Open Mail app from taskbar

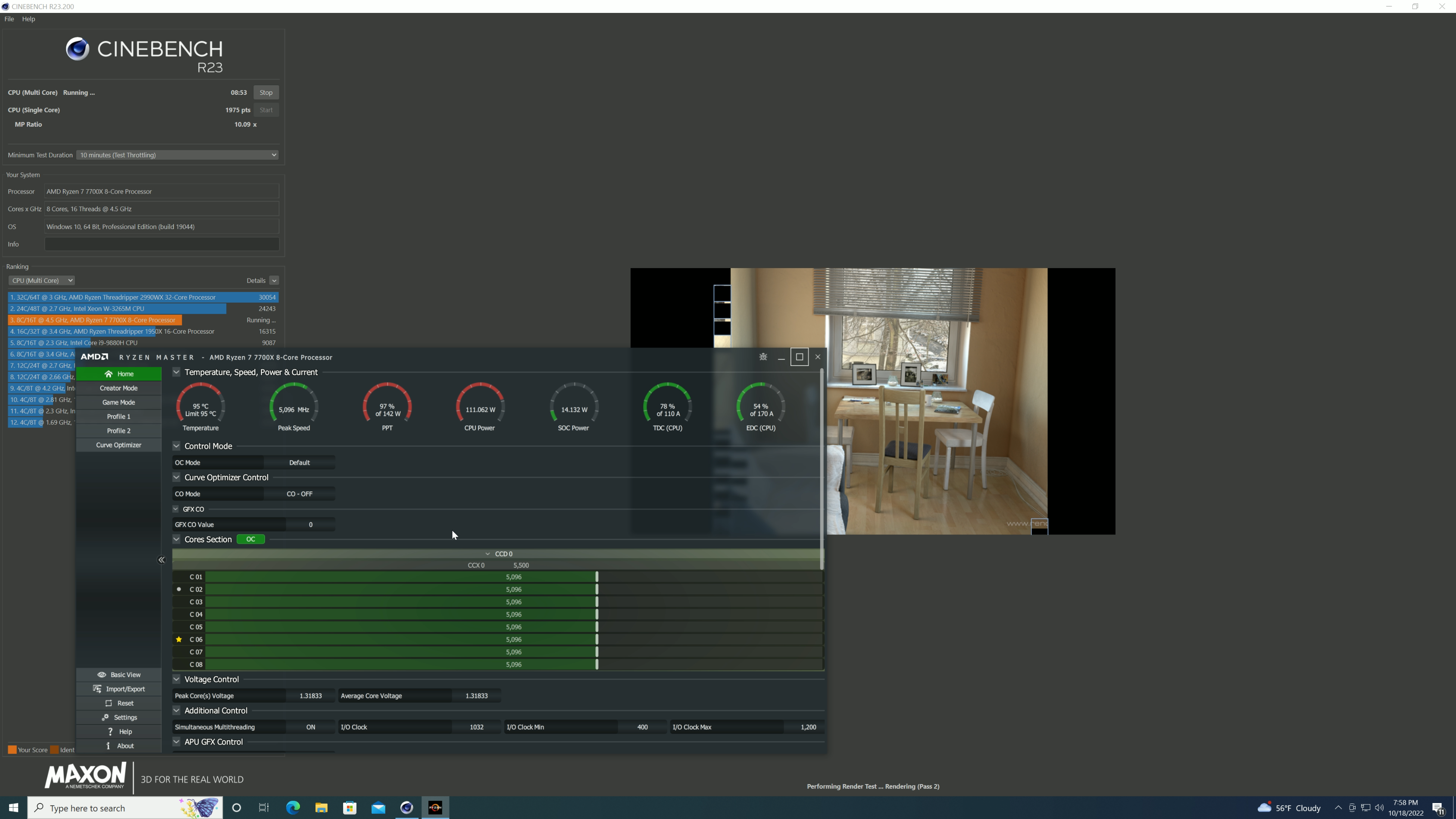pos(378,808)
